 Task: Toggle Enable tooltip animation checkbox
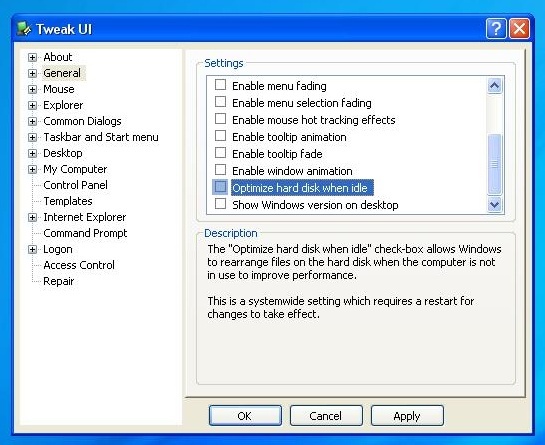[x=220, y=136]
